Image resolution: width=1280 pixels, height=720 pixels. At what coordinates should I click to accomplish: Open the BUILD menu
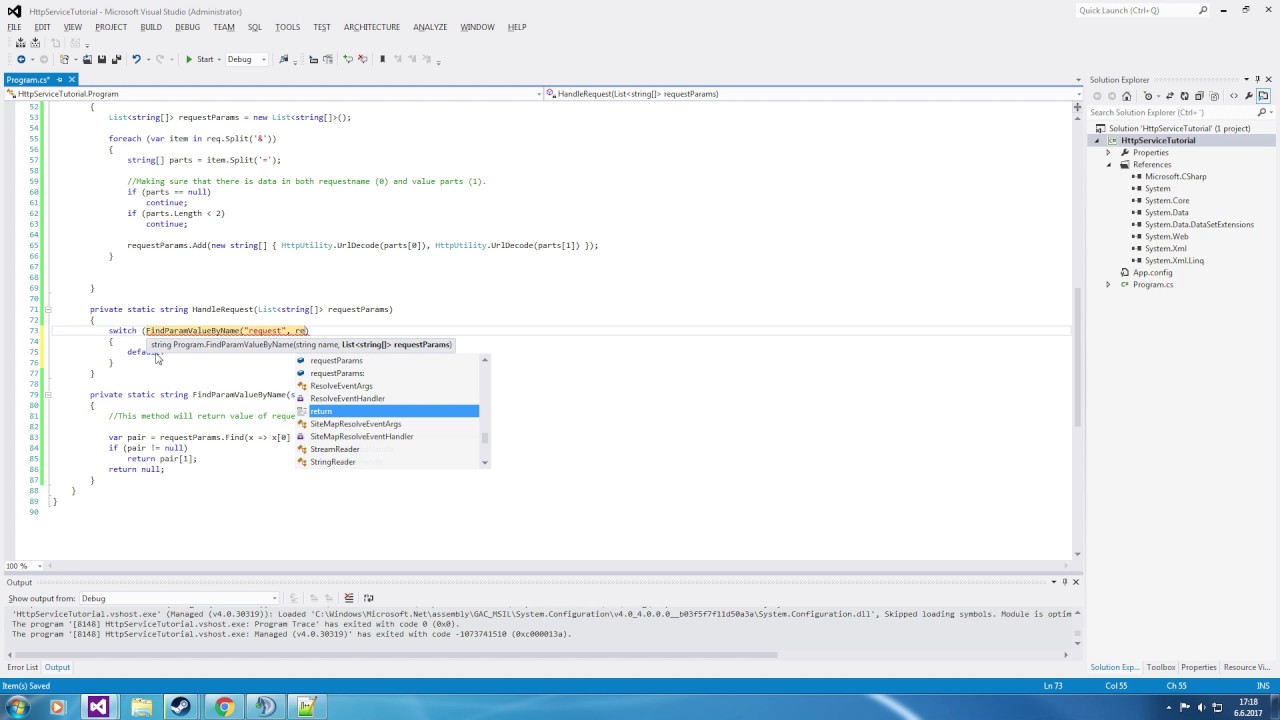(x=151, y=27)
